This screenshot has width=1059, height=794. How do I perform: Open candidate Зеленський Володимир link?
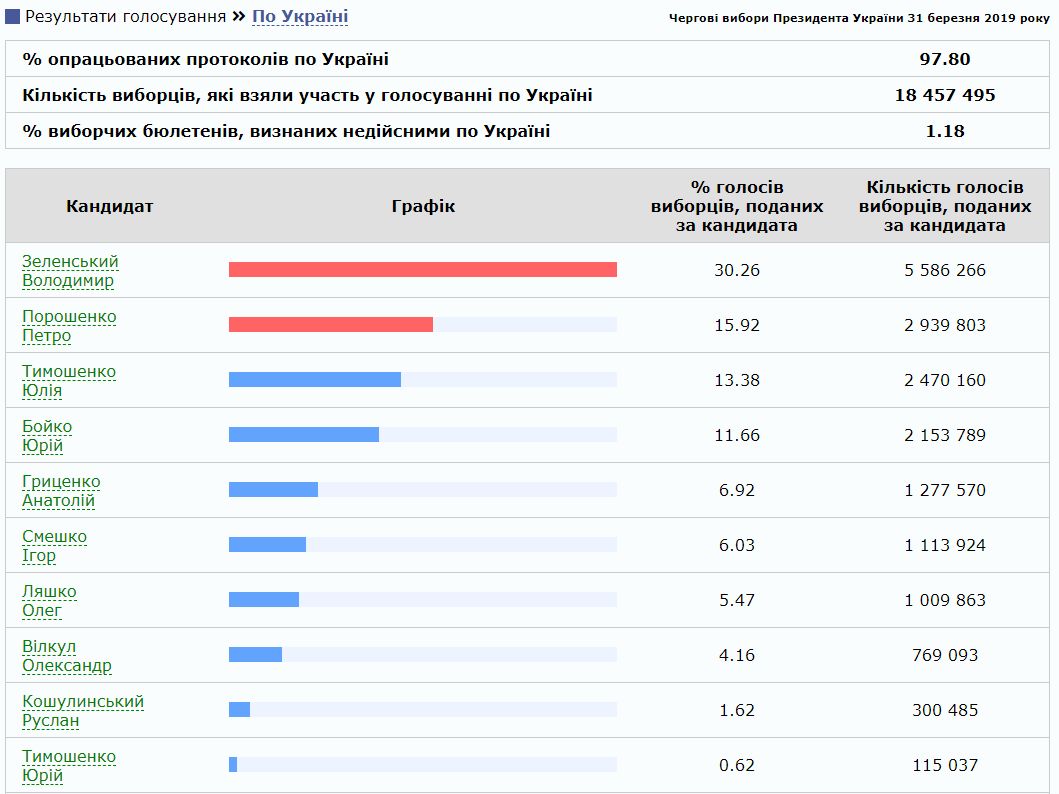point(70,271)
